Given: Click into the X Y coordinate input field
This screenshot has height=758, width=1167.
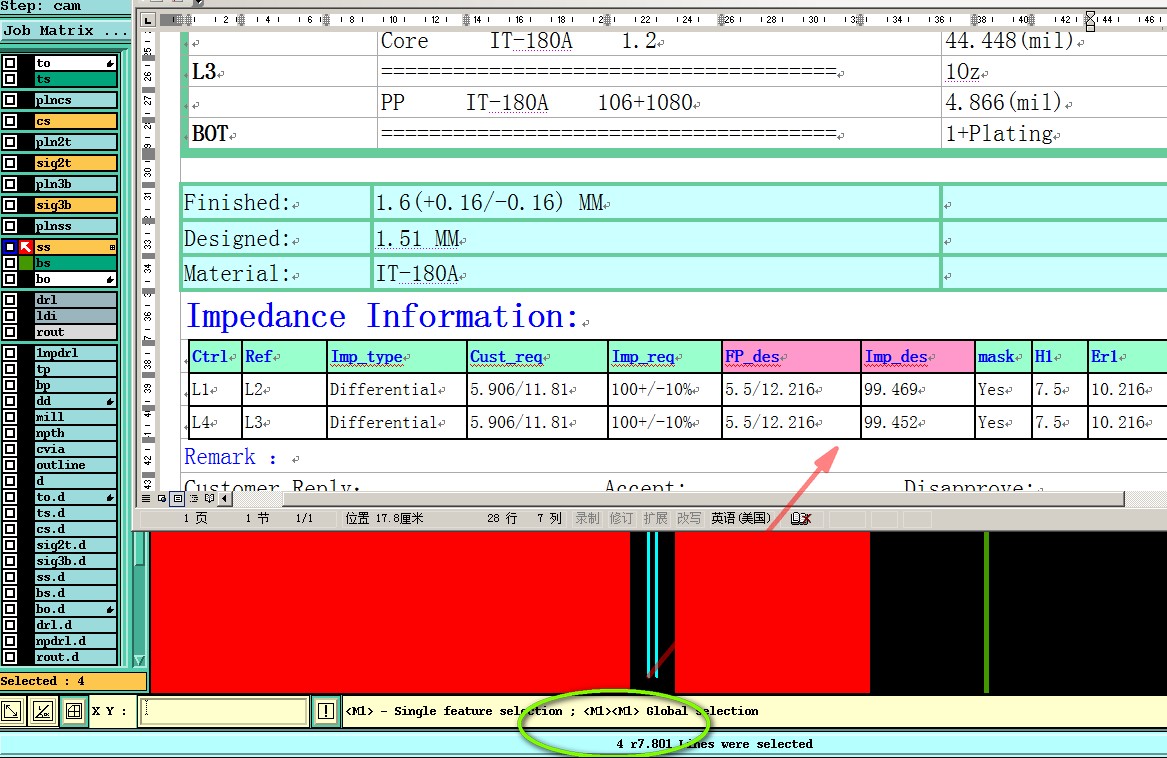Looking at the screenshot, I should [223, 711].
